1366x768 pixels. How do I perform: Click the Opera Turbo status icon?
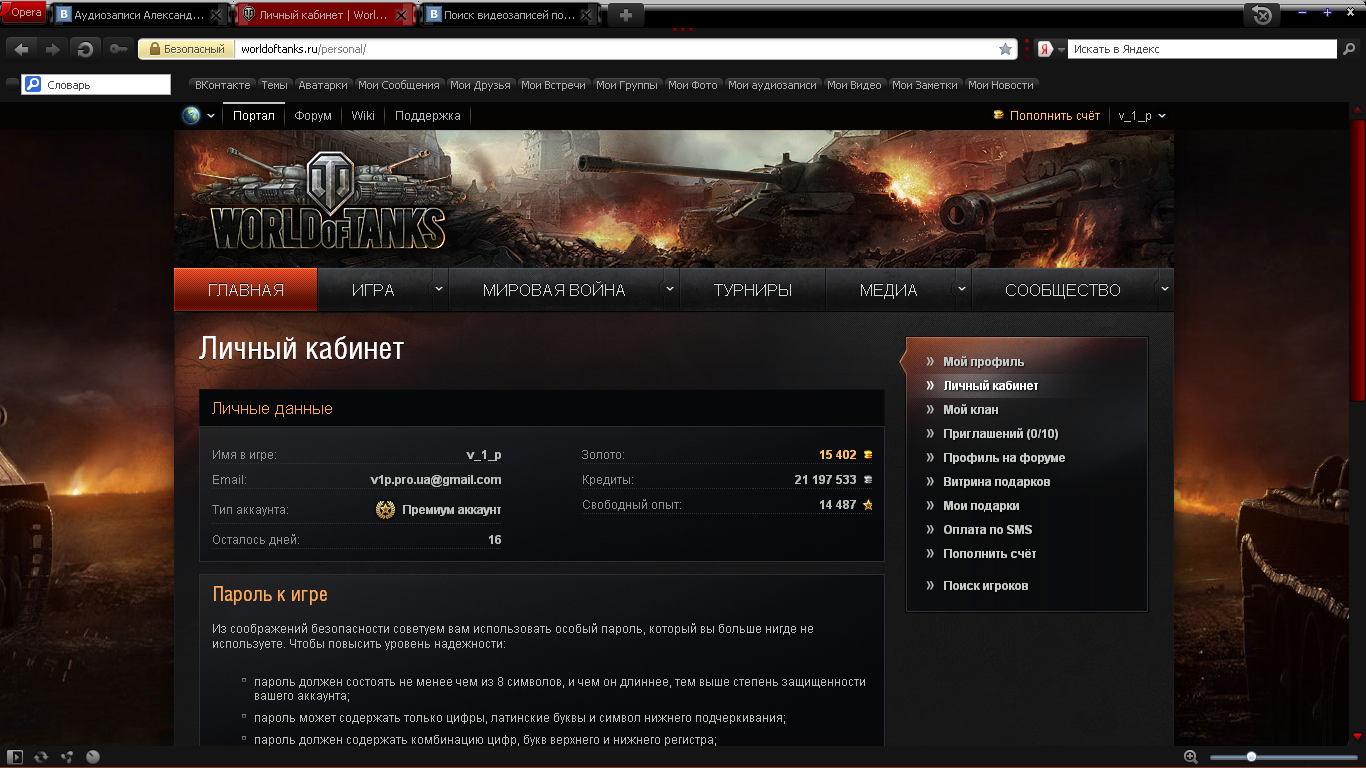click(x=93, y=757)
